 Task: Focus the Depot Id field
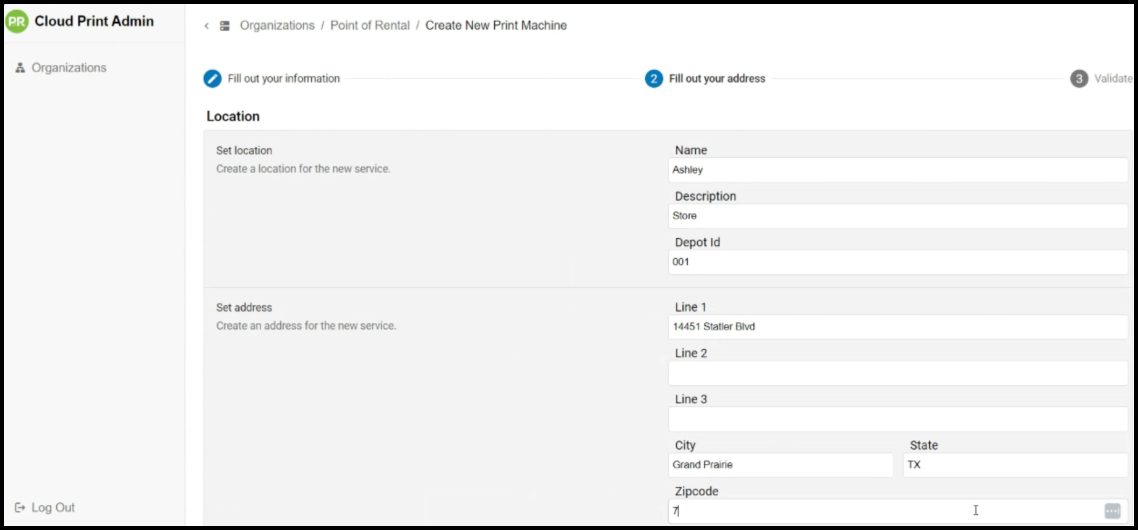pos(897,262)
